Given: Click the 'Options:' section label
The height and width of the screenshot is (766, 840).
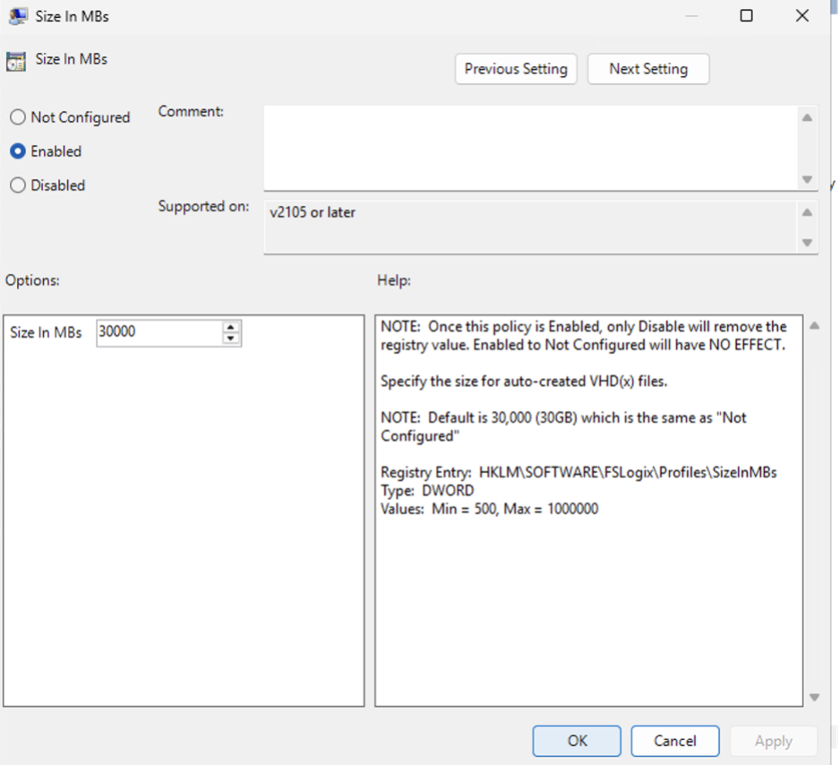Looking at the screenshot, I should (x=33, y=280).
